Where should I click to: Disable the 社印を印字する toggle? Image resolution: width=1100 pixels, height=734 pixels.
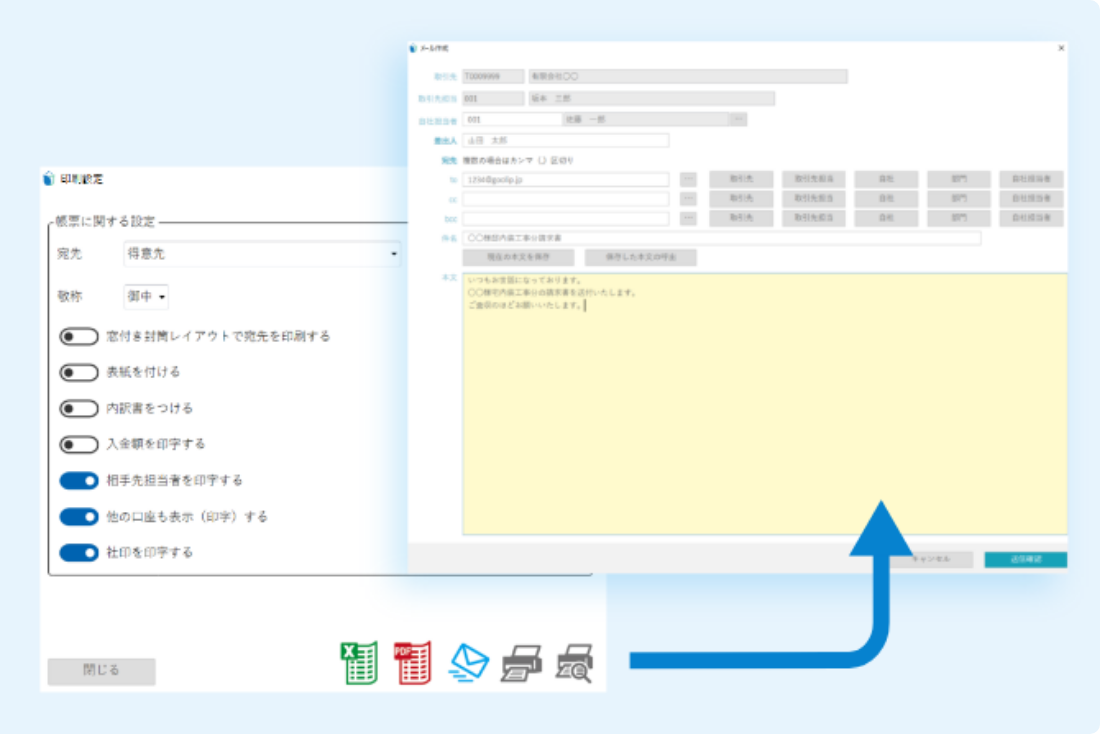(78, 553)
